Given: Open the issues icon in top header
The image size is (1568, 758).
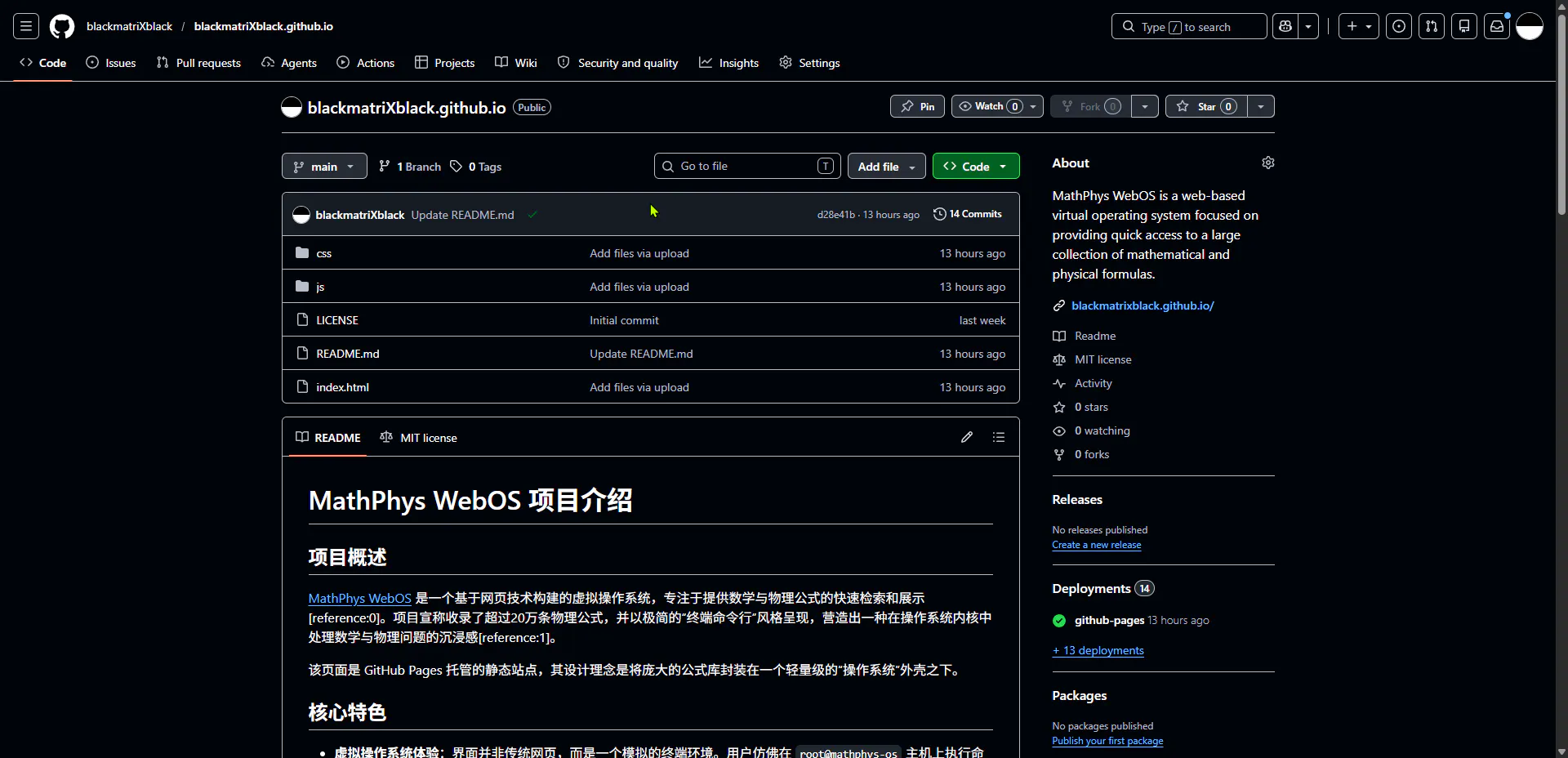Looking at the screenshot, I should pyautogui.click(x=1399, y=26).
